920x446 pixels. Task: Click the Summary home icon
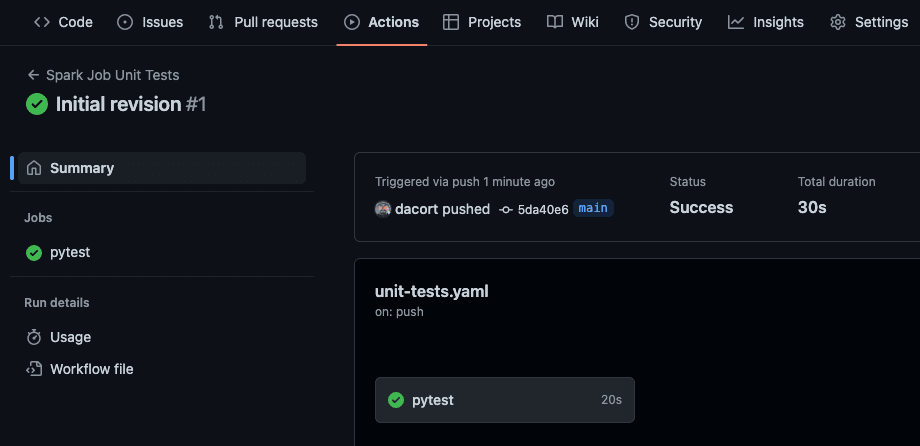click(x=34, y=168)
